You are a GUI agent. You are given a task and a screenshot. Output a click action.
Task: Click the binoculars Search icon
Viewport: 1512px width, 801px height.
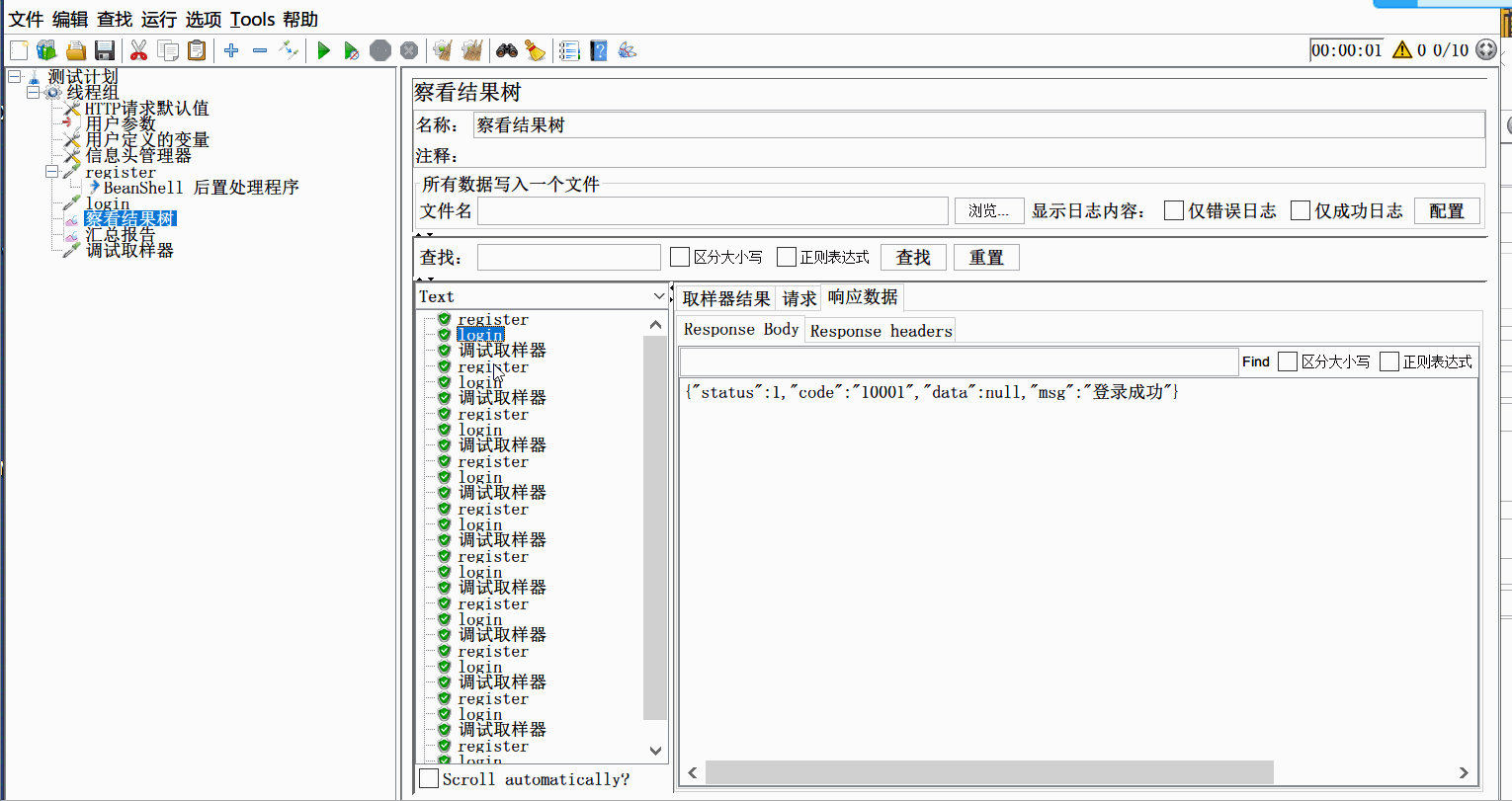[x=507, y=50]
